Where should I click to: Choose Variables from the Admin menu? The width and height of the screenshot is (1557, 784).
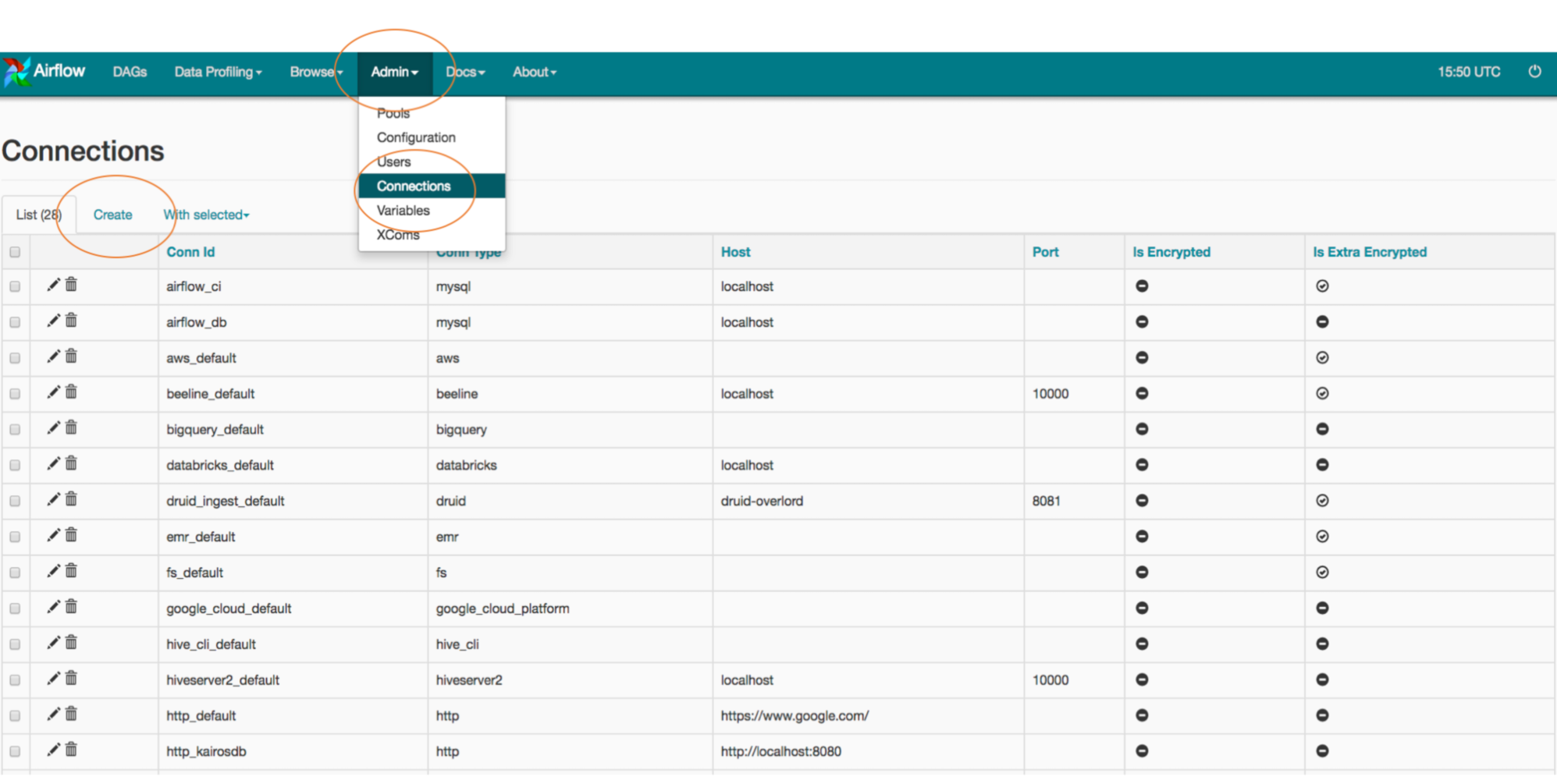[403, 211]
